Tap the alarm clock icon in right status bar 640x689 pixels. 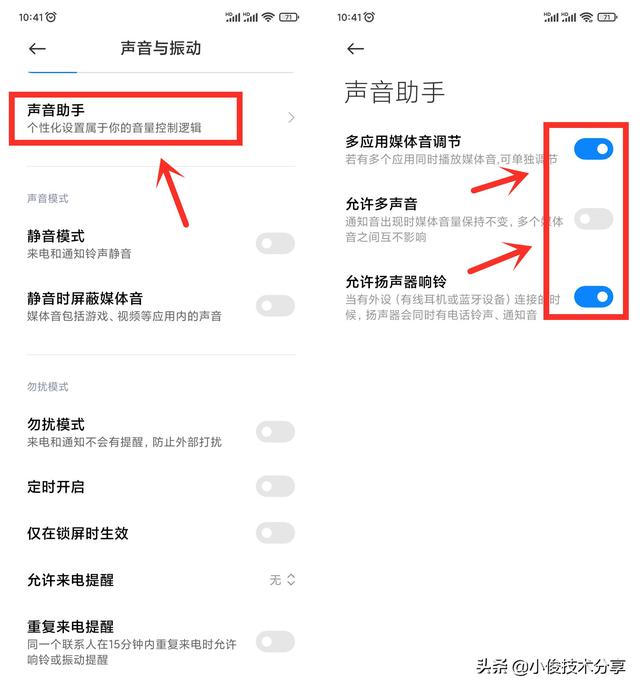pos(370,17)
